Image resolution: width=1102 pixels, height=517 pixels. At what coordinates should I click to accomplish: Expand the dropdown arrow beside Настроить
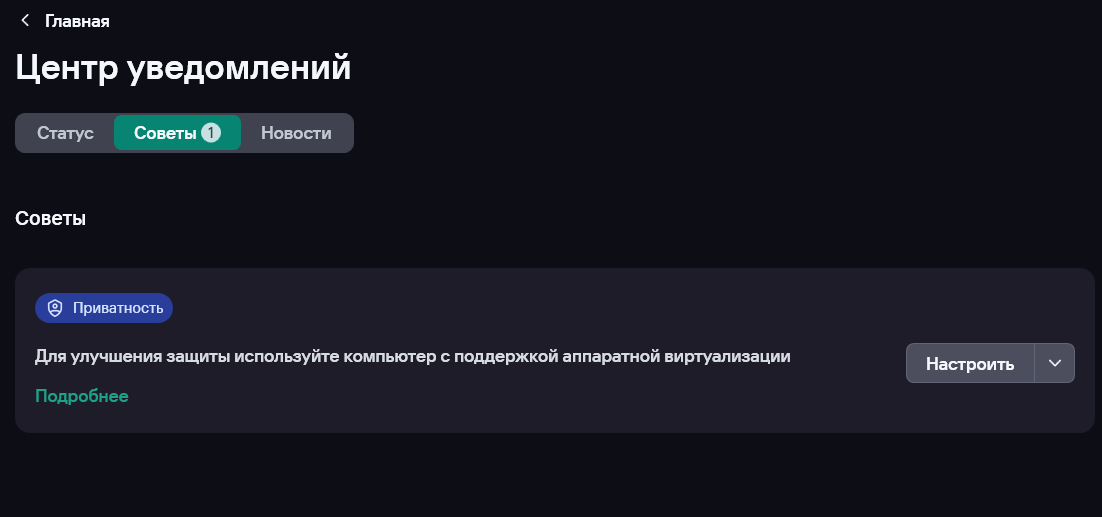click(1054, 363)
